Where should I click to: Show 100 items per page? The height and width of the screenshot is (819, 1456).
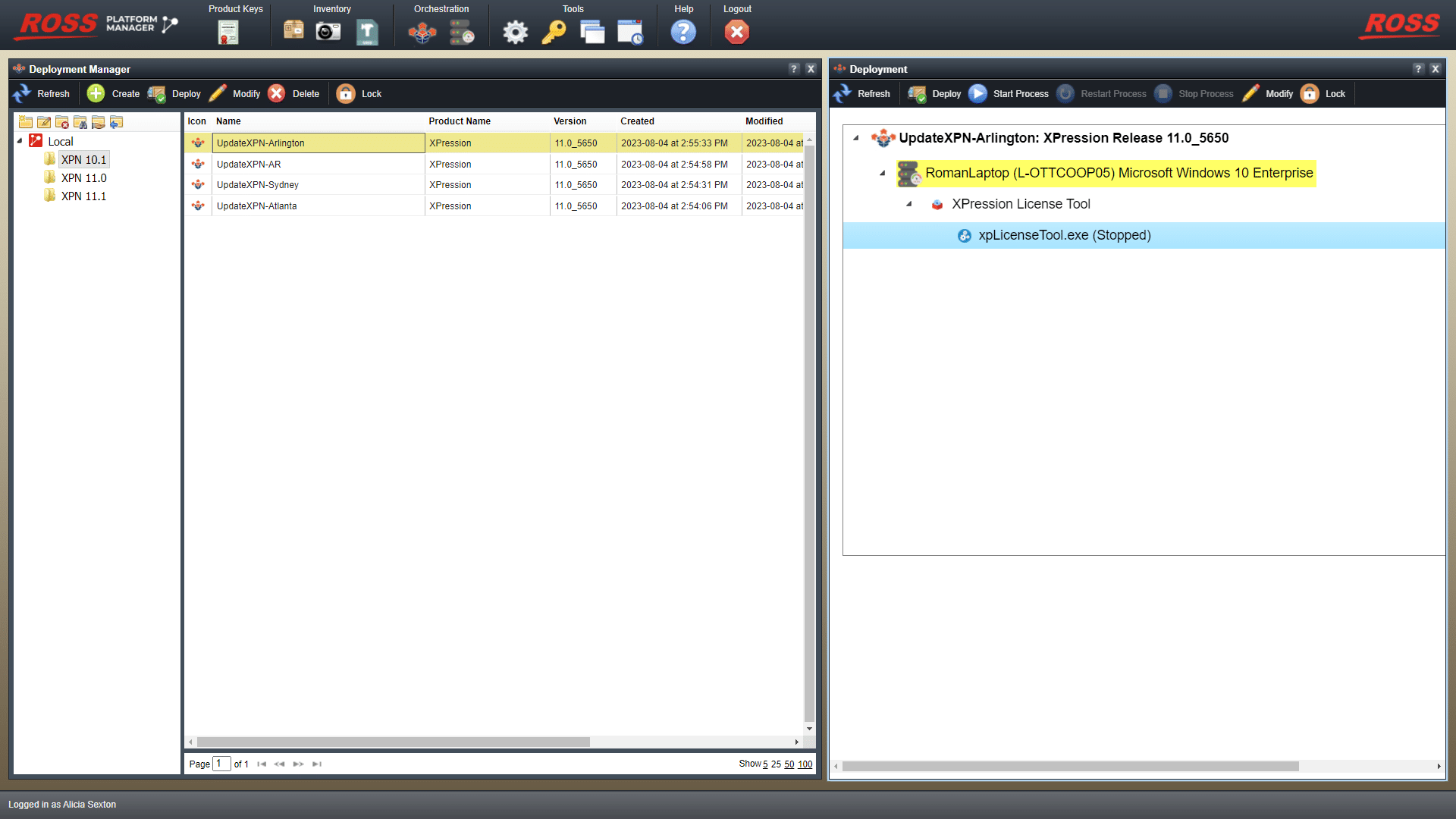coord(805,764)
